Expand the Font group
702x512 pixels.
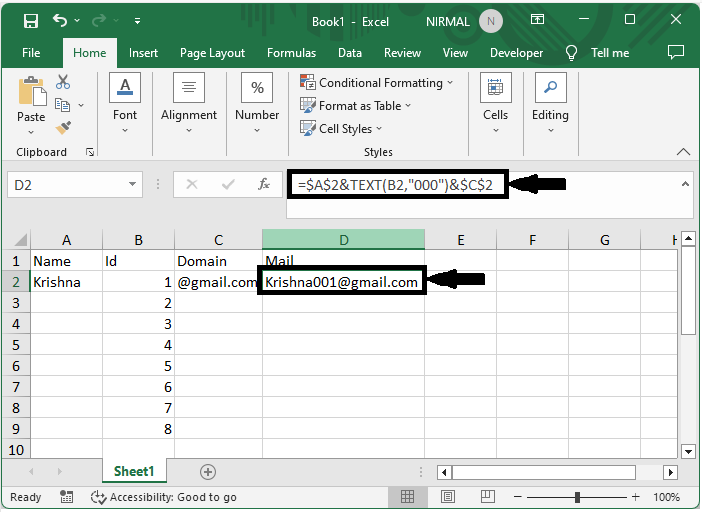125,103
